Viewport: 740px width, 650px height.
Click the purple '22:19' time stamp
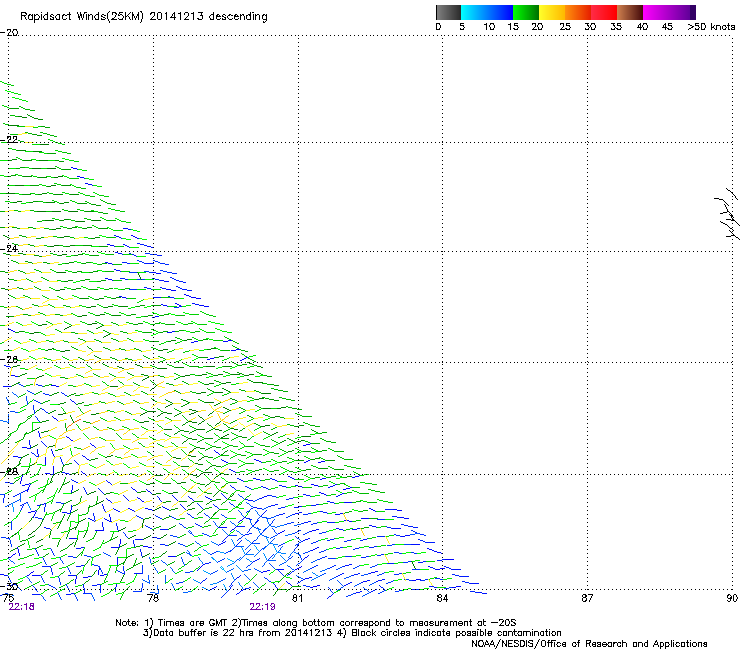(262, 607)
